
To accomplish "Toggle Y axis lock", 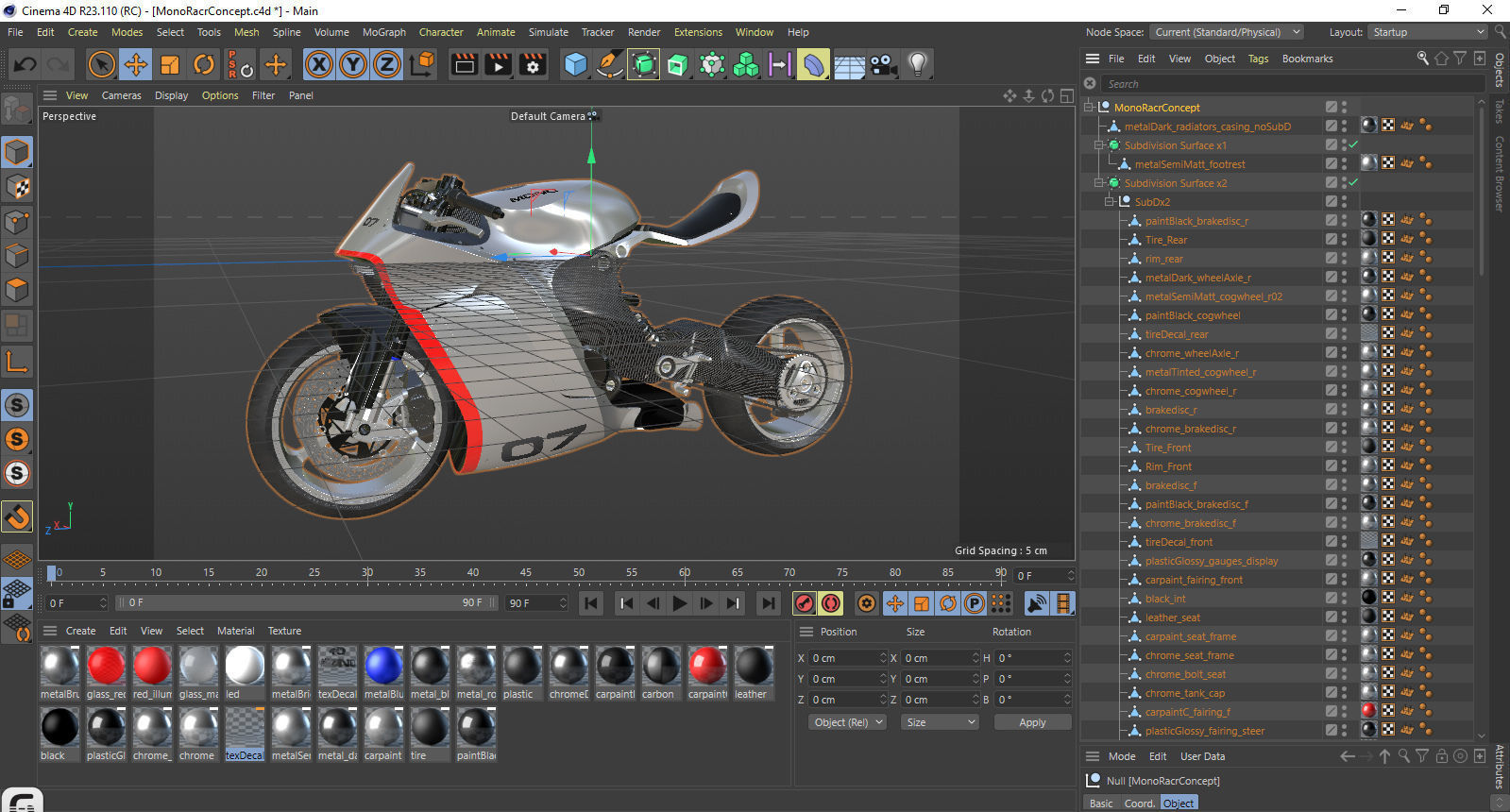I will click(353, 64).
